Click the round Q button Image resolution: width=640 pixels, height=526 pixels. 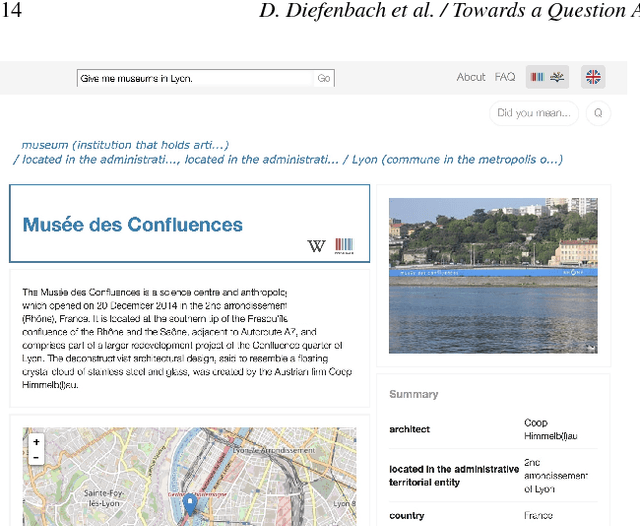click(x=598, y=113)
